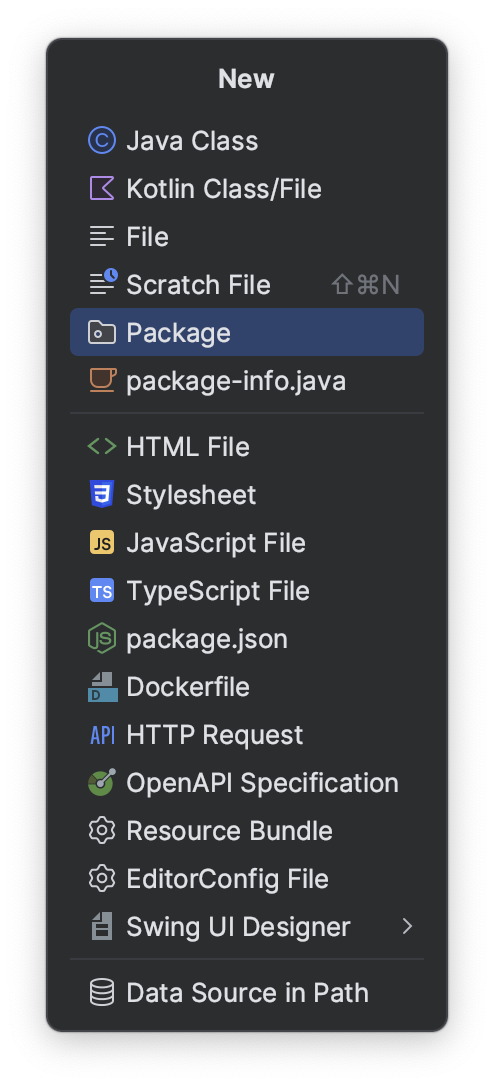Select Data Source in Path entry

pyautogui.click(x=247, y=992)
